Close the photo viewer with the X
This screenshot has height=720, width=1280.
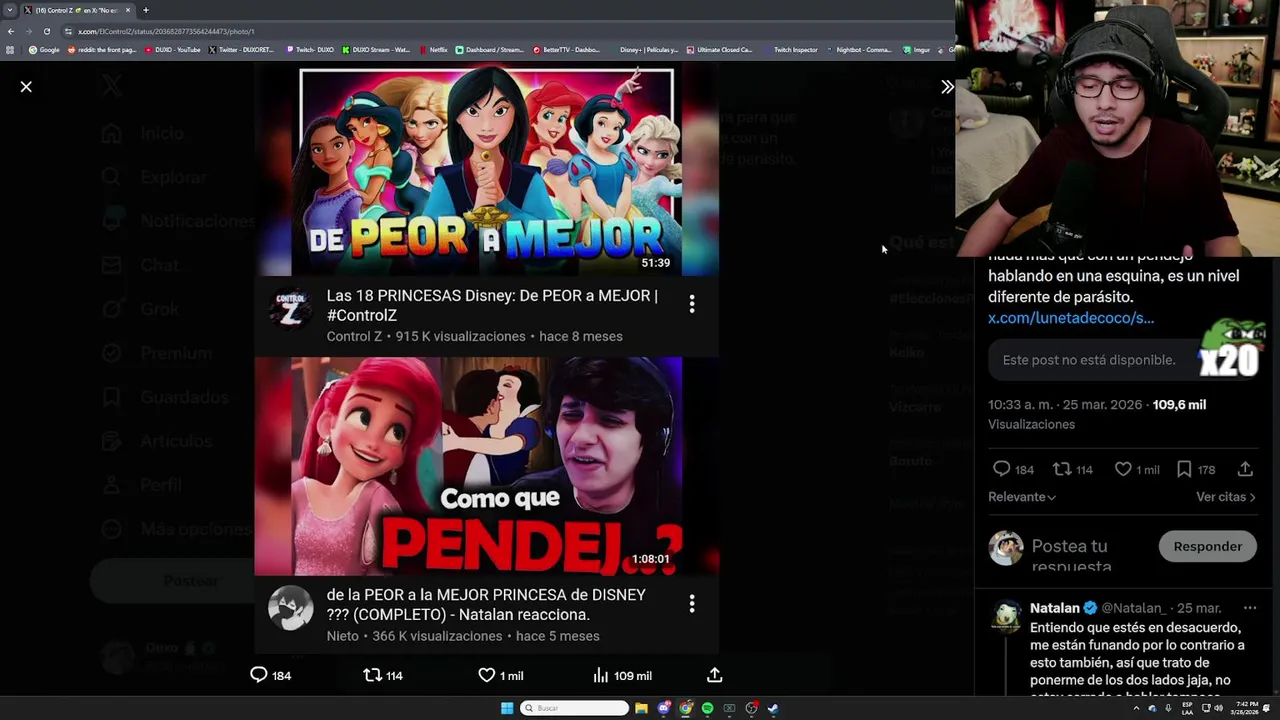[x=26, y=87]
